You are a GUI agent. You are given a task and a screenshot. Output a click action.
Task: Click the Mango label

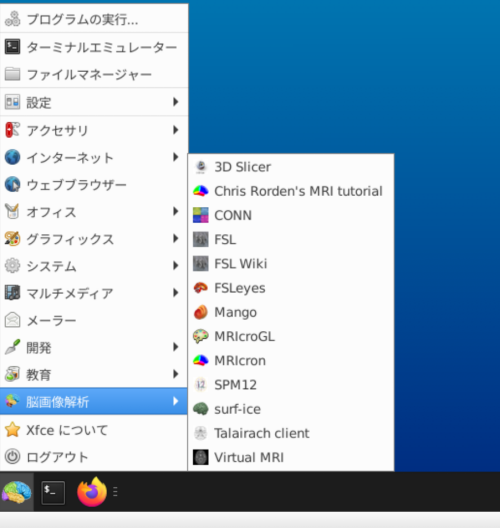coord(235,312)
